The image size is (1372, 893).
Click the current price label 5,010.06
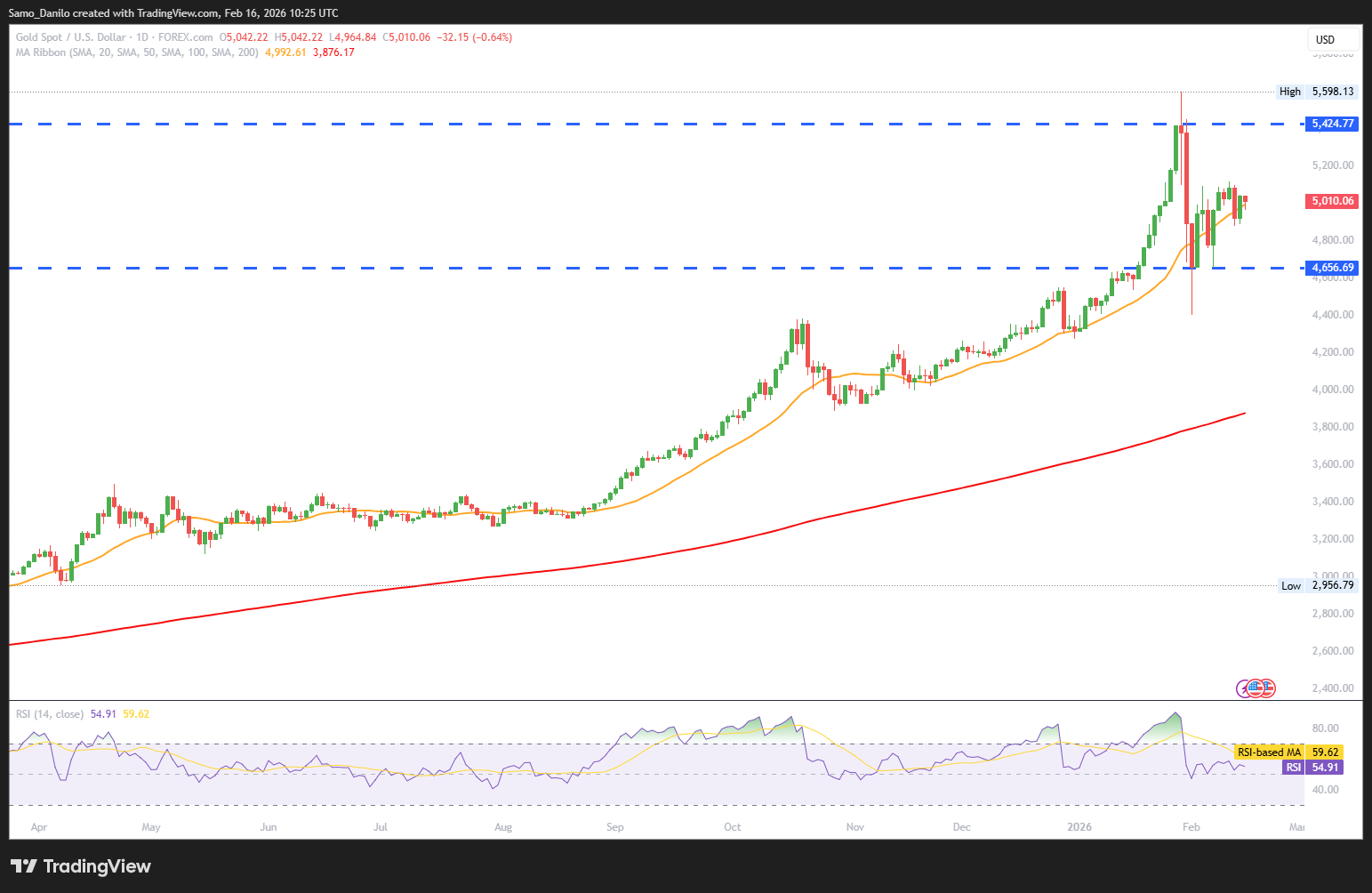point(1333,201)
